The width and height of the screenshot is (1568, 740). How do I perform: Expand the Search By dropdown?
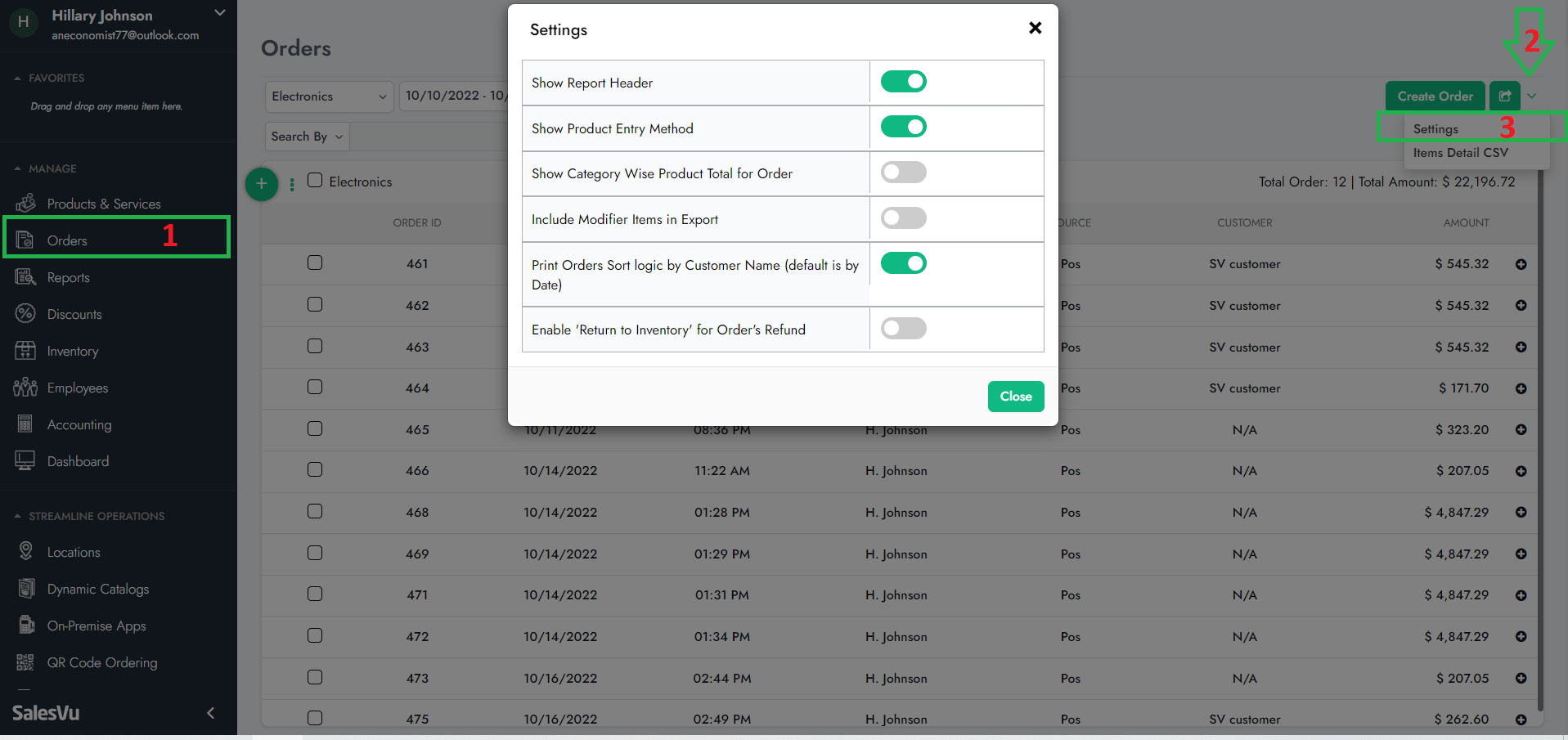(307, 137)
